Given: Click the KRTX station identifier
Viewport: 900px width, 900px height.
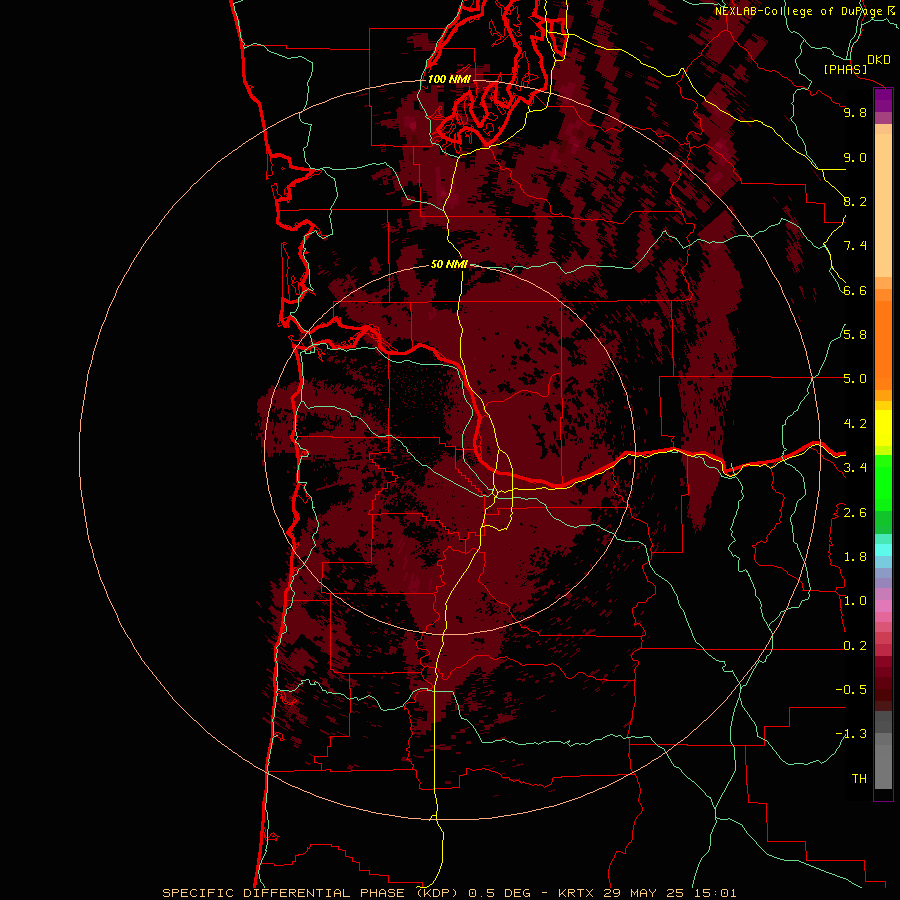Looking at the screenshot, I should (x=578, y=893).
